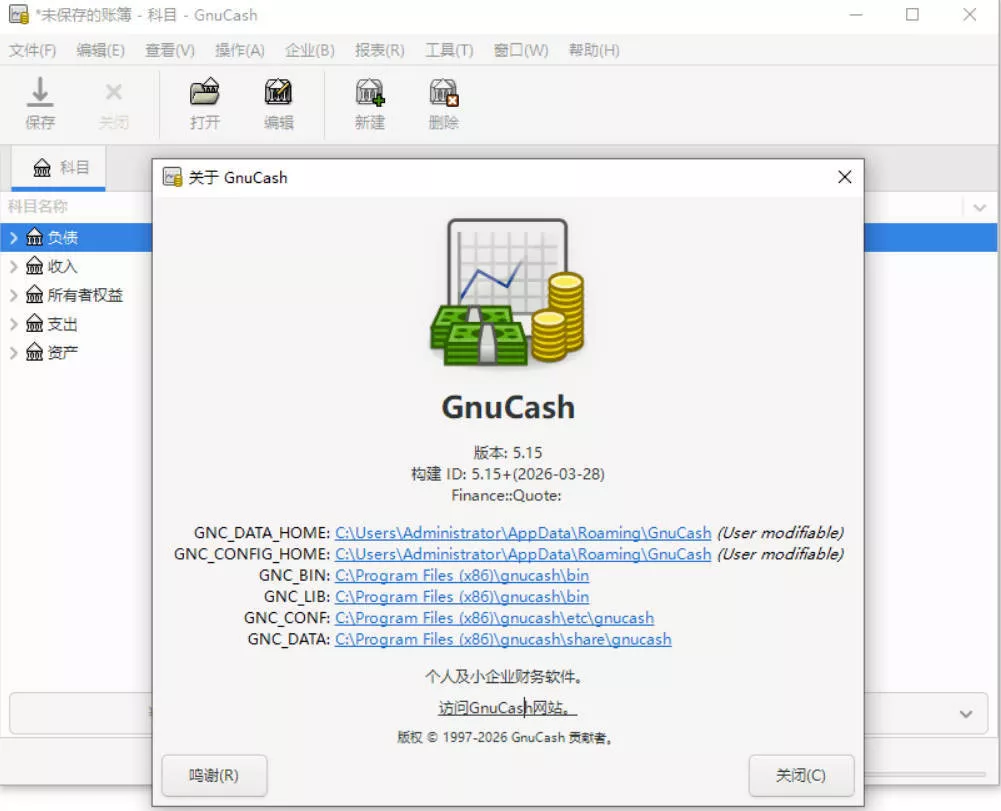Open the column options dropdown arrow
The image size is (1001, 811).
point(980,207)
